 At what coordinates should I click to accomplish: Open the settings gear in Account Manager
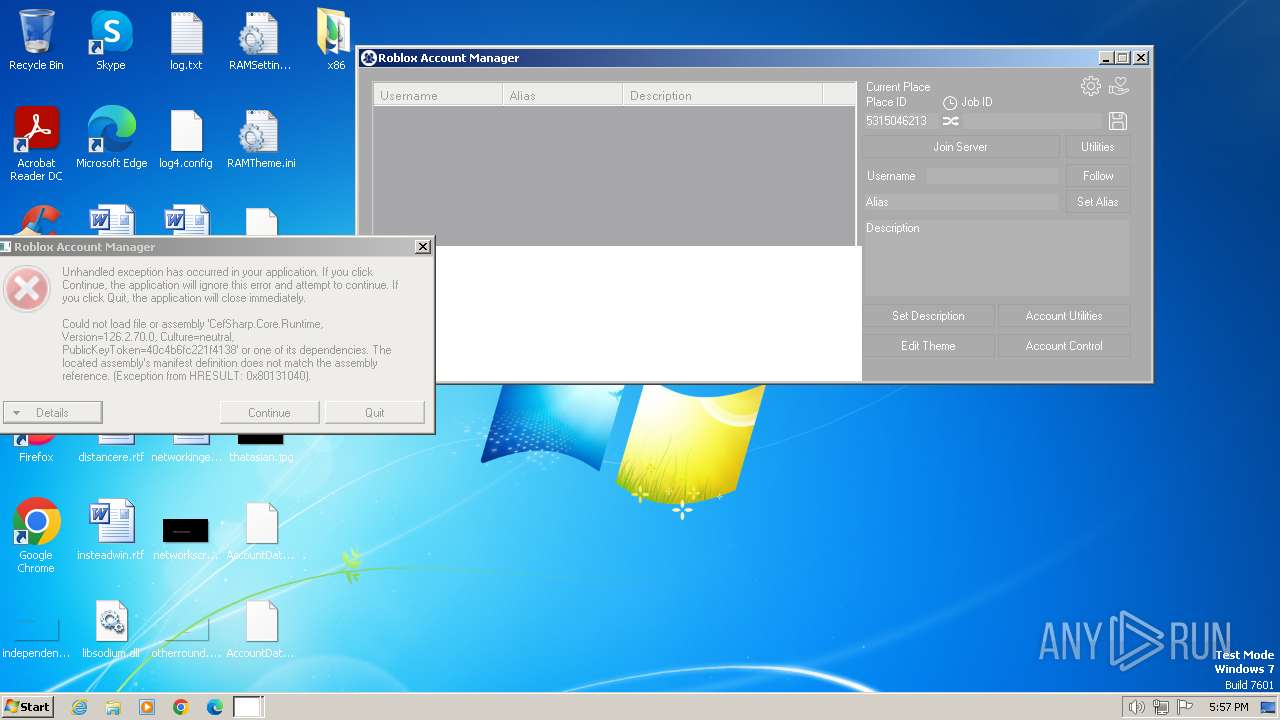click(x=1091, y=87)
